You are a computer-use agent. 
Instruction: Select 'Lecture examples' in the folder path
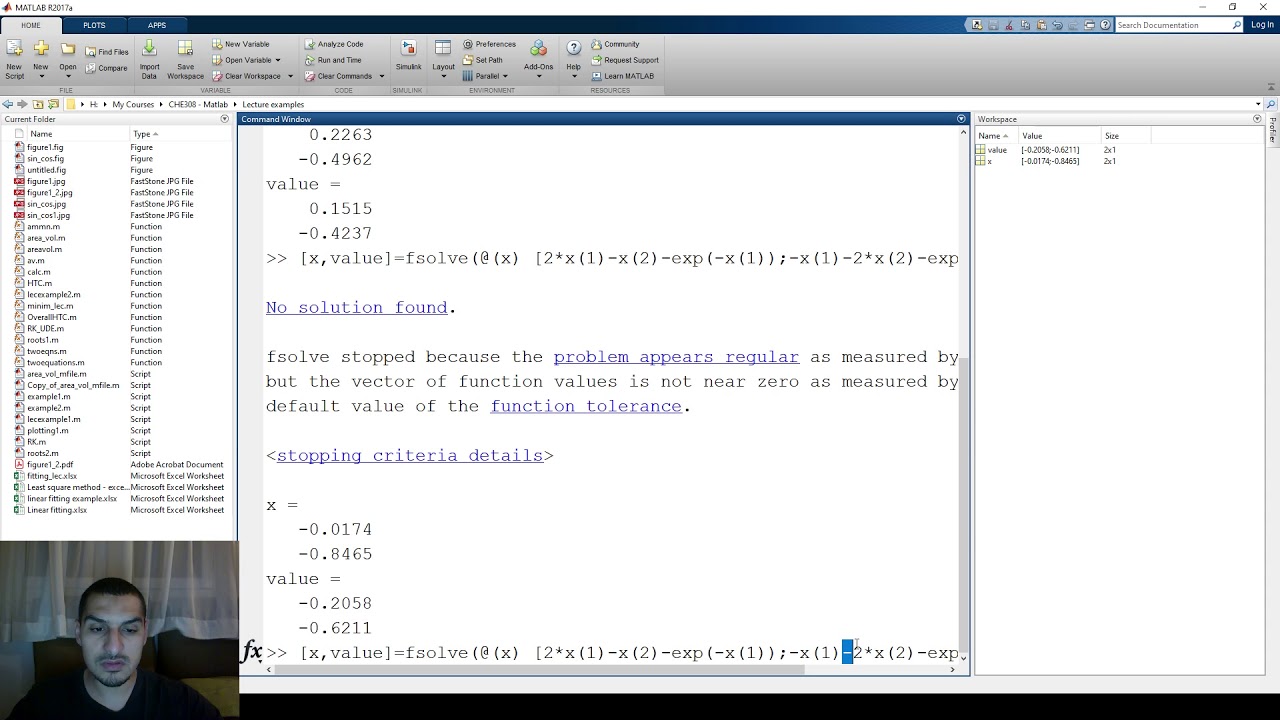click(273, 104)
